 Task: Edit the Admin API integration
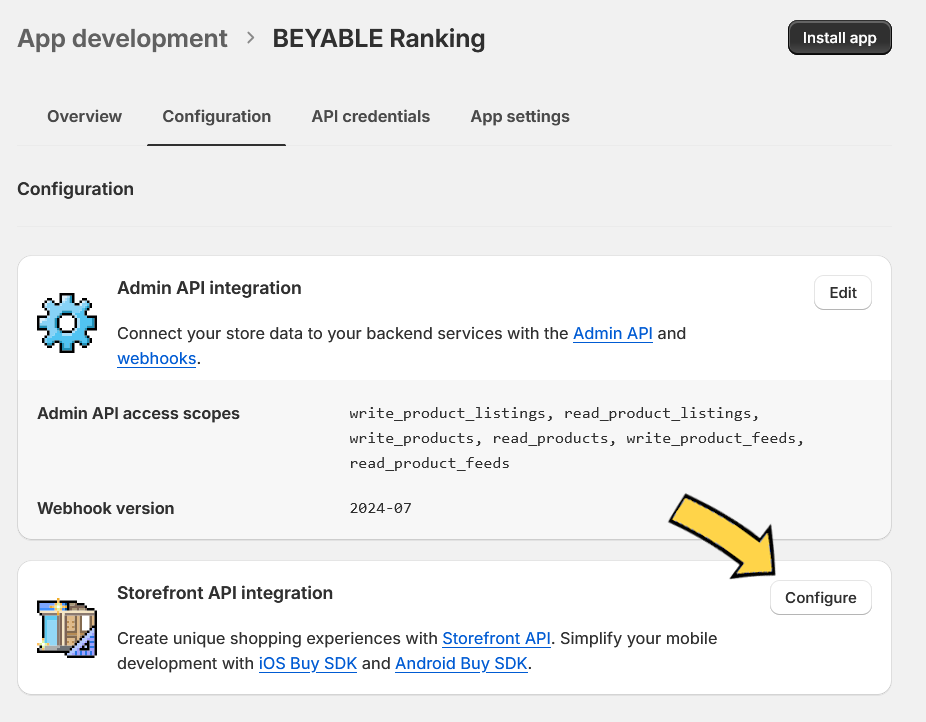tap(843, 293)
